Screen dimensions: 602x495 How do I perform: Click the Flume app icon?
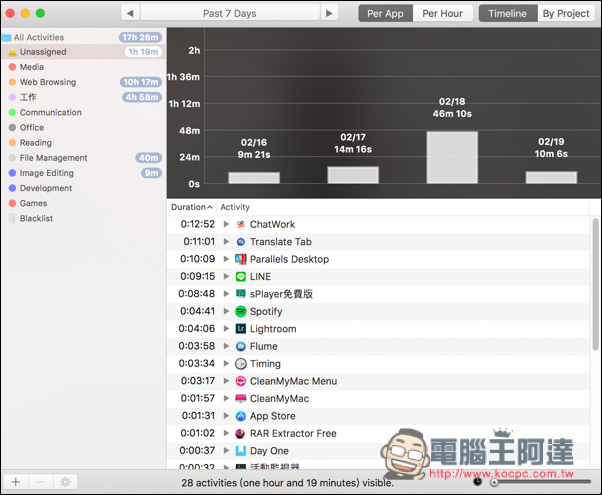click(241, 346)
